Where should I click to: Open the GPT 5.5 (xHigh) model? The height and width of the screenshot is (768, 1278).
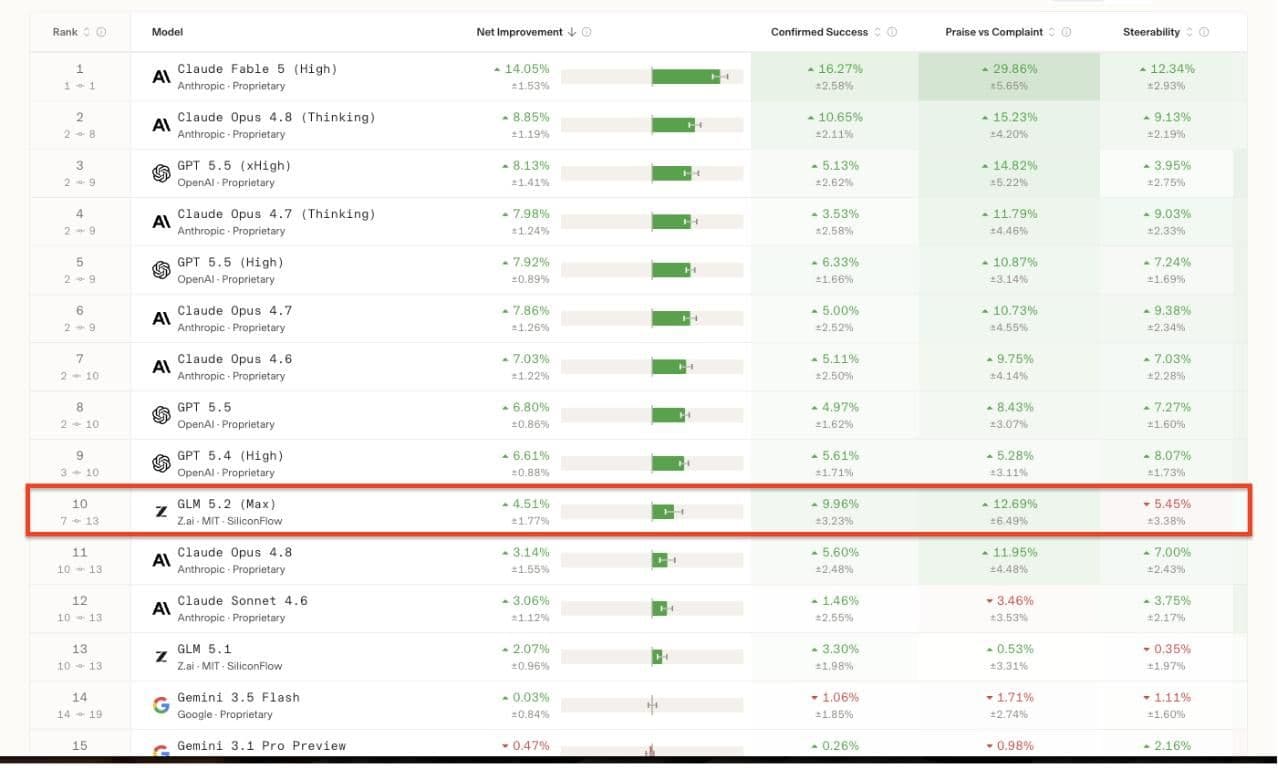coord(234,165)
